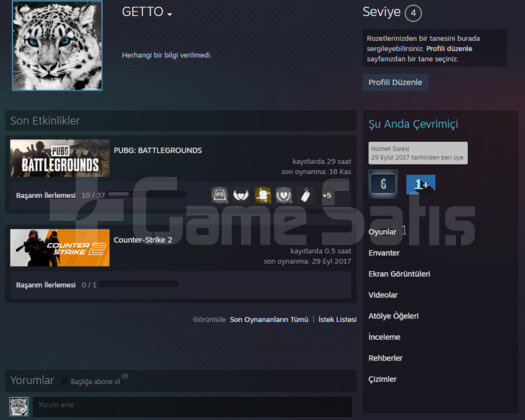Viewport: 525px width, 420px height.
Task: Toggle the Başlığa abone ol checkbox
Action: [x=65, y=381]
